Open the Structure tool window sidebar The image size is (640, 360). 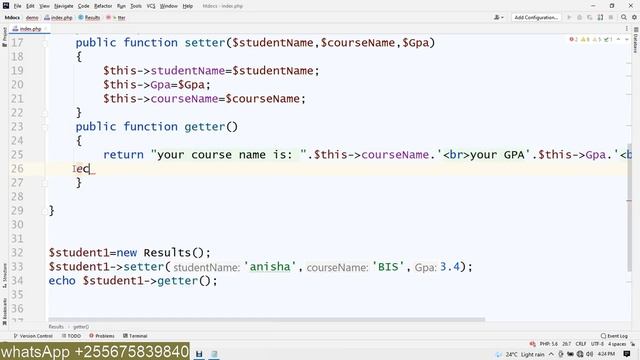(4, 276)
